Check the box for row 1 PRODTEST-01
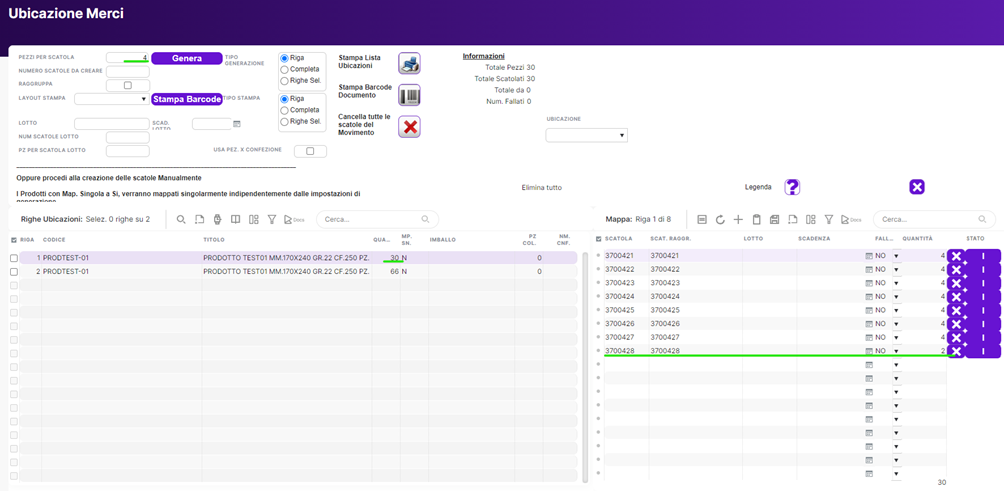1004x491 pixels. click(x=14, y=258)
